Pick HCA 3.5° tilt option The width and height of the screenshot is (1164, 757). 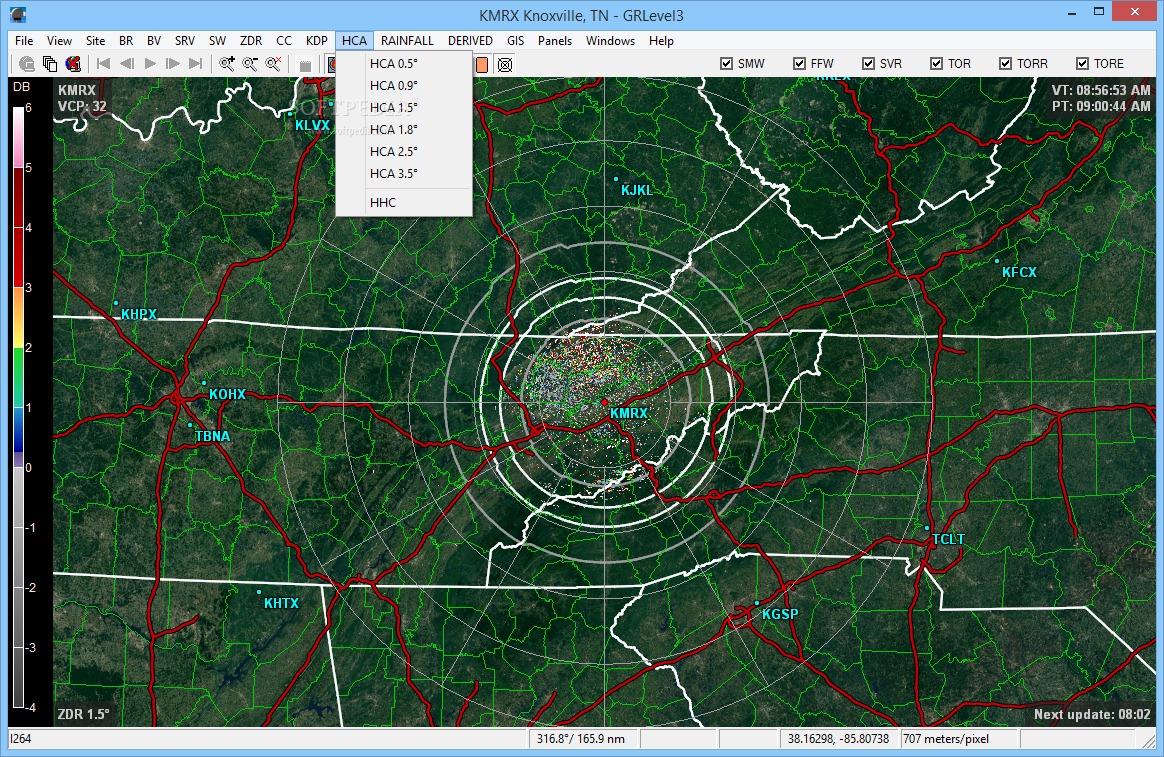coord(404,174)
